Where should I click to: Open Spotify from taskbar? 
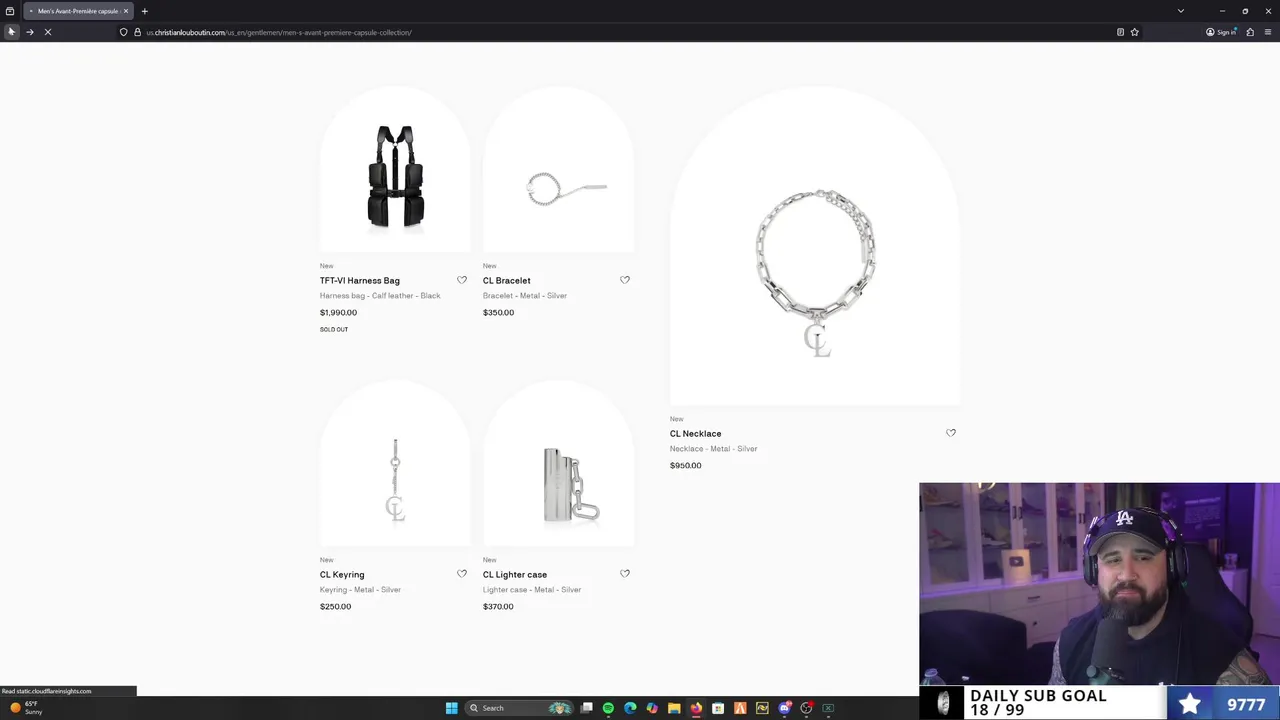(608, 708)
